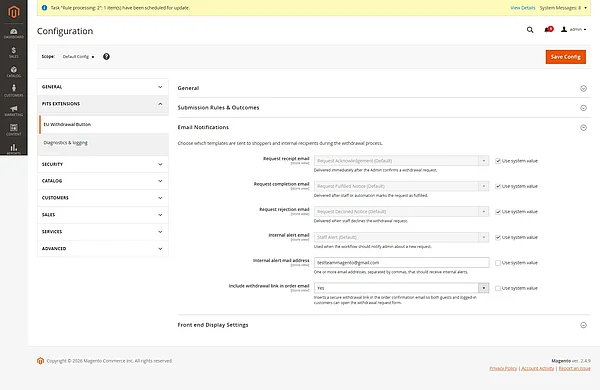600x390 pixels.
Task: Expand System Messages dropdown
Action: coord(563,8)
